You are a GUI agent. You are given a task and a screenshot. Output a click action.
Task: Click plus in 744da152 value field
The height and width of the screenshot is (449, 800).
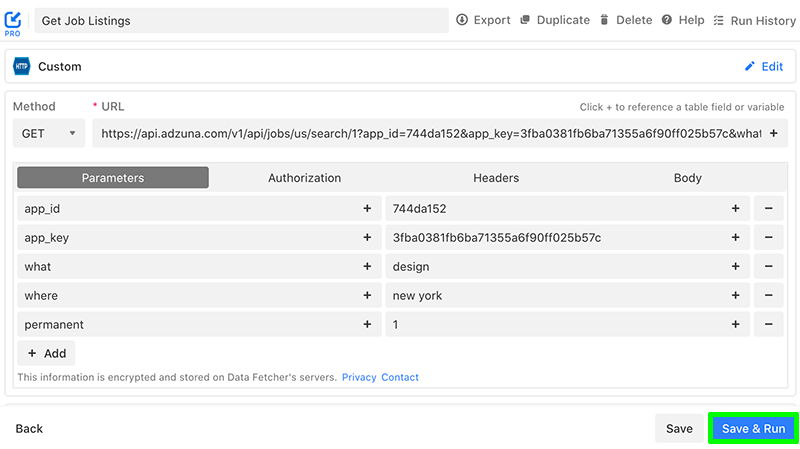[x=735, y=208]
